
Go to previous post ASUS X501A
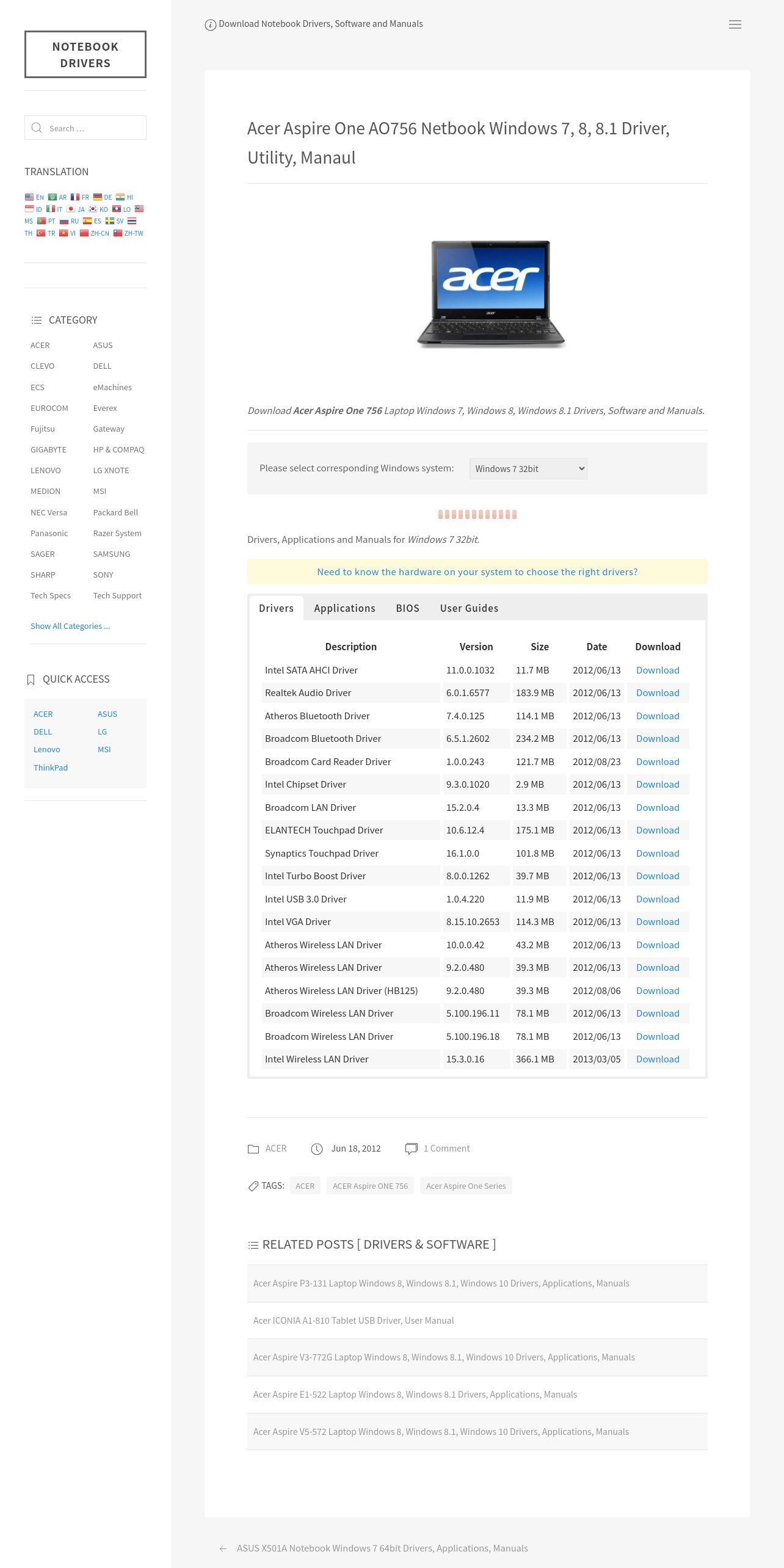382,1548
